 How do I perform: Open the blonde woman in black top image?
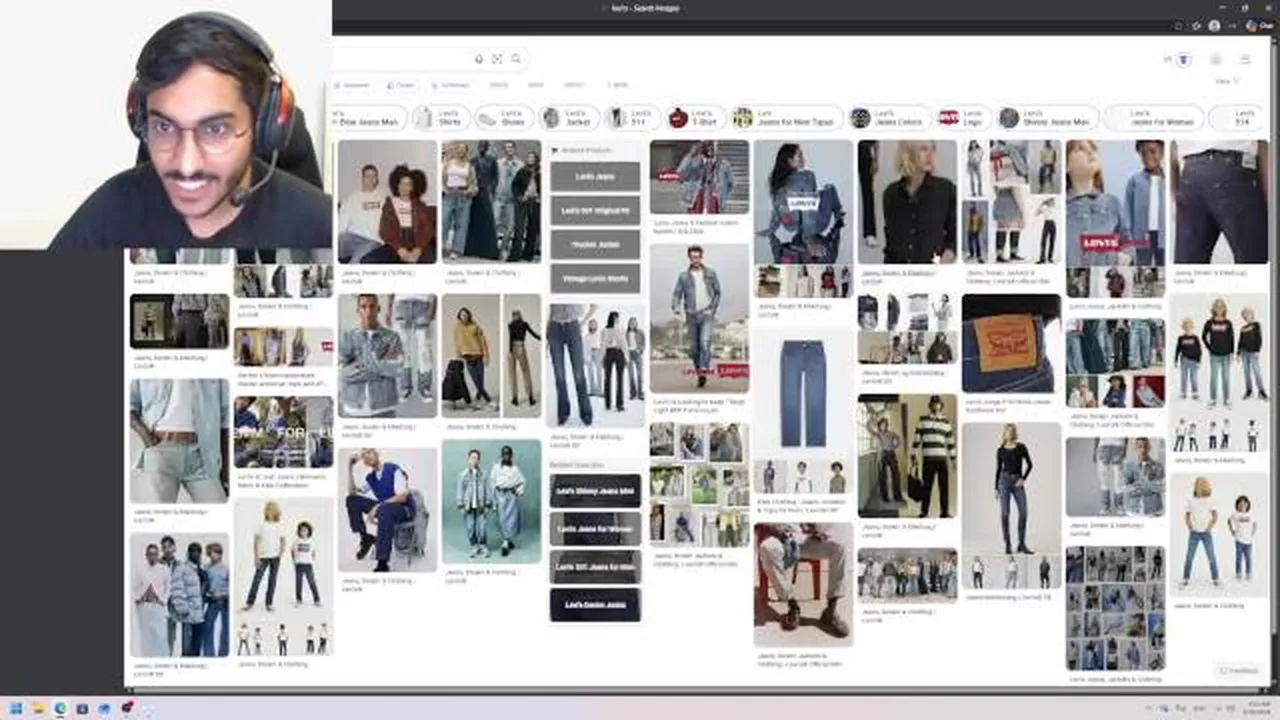point(907,202)
